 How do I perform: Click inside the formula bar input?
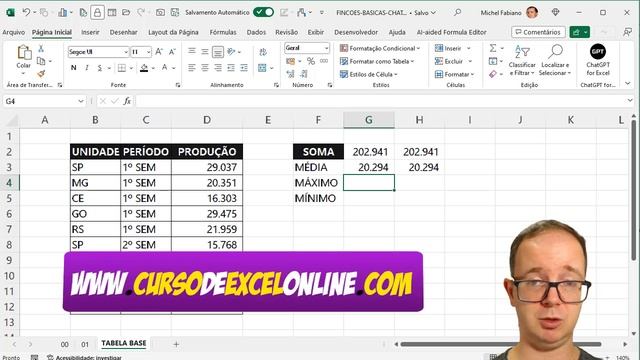[380, 101]
